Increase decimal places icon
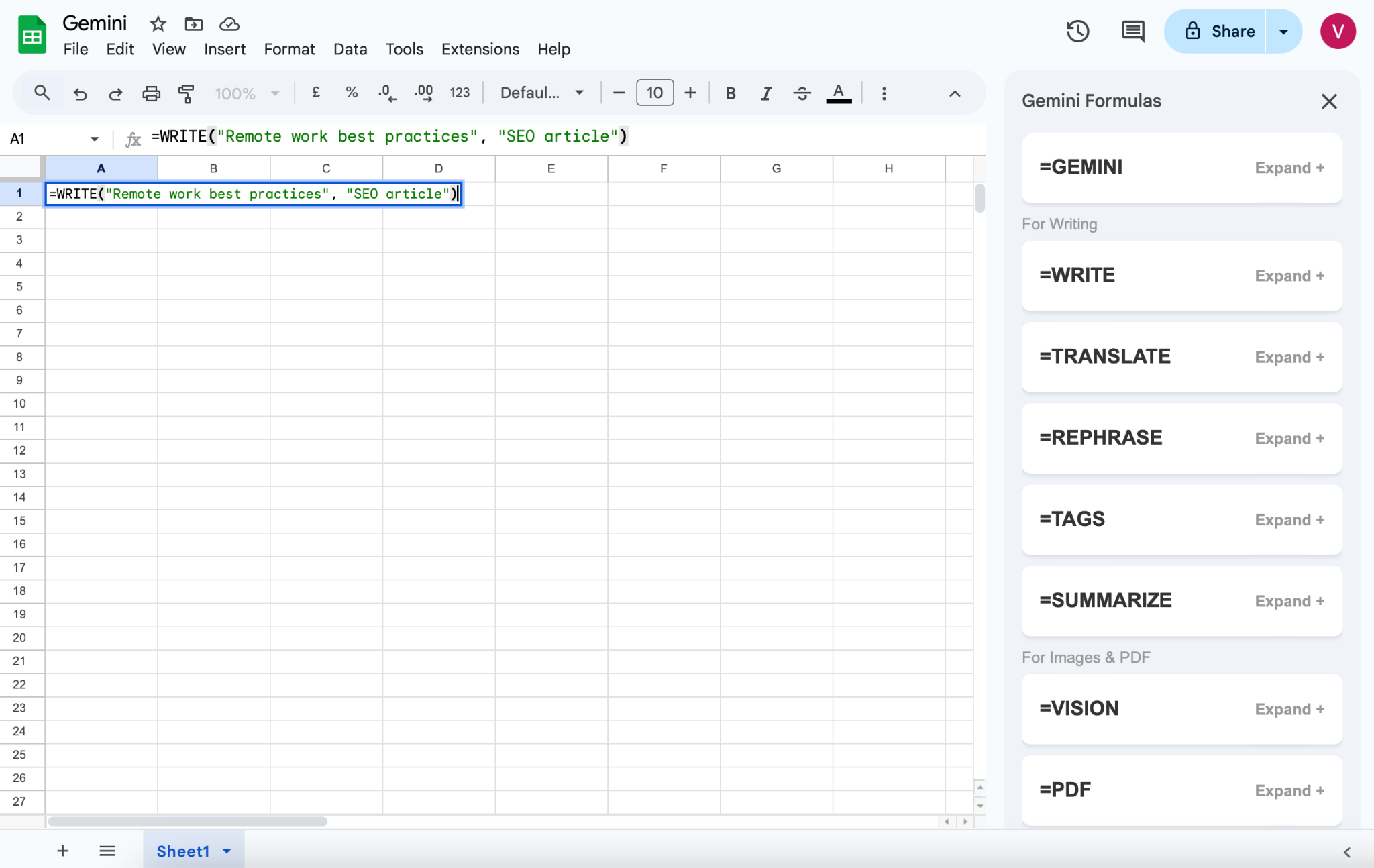This screenshot has width=1374, height=868. pyautogui.click(x=423, y=93)
